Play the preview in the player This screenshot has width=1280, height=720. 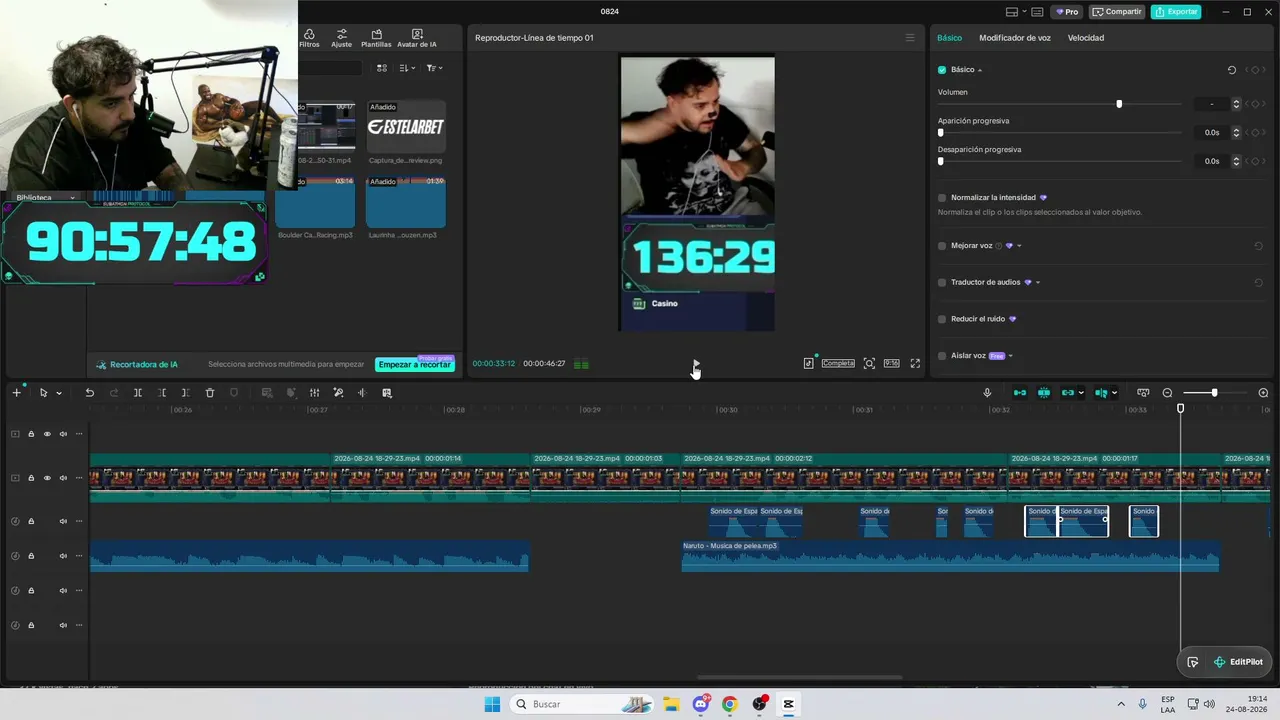695,364
